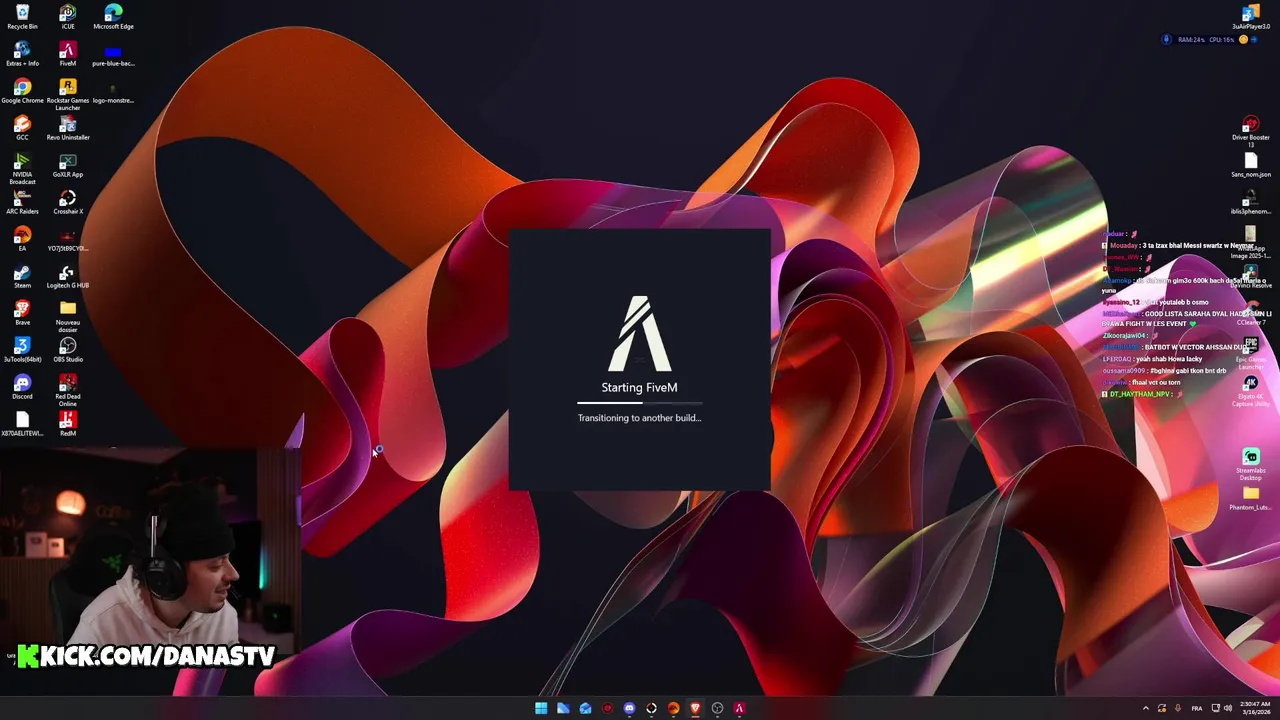1280x720 pixels.
Task: Open 3uAirPlayer3.0 desktop shortcut
Action: (1250, 16)
